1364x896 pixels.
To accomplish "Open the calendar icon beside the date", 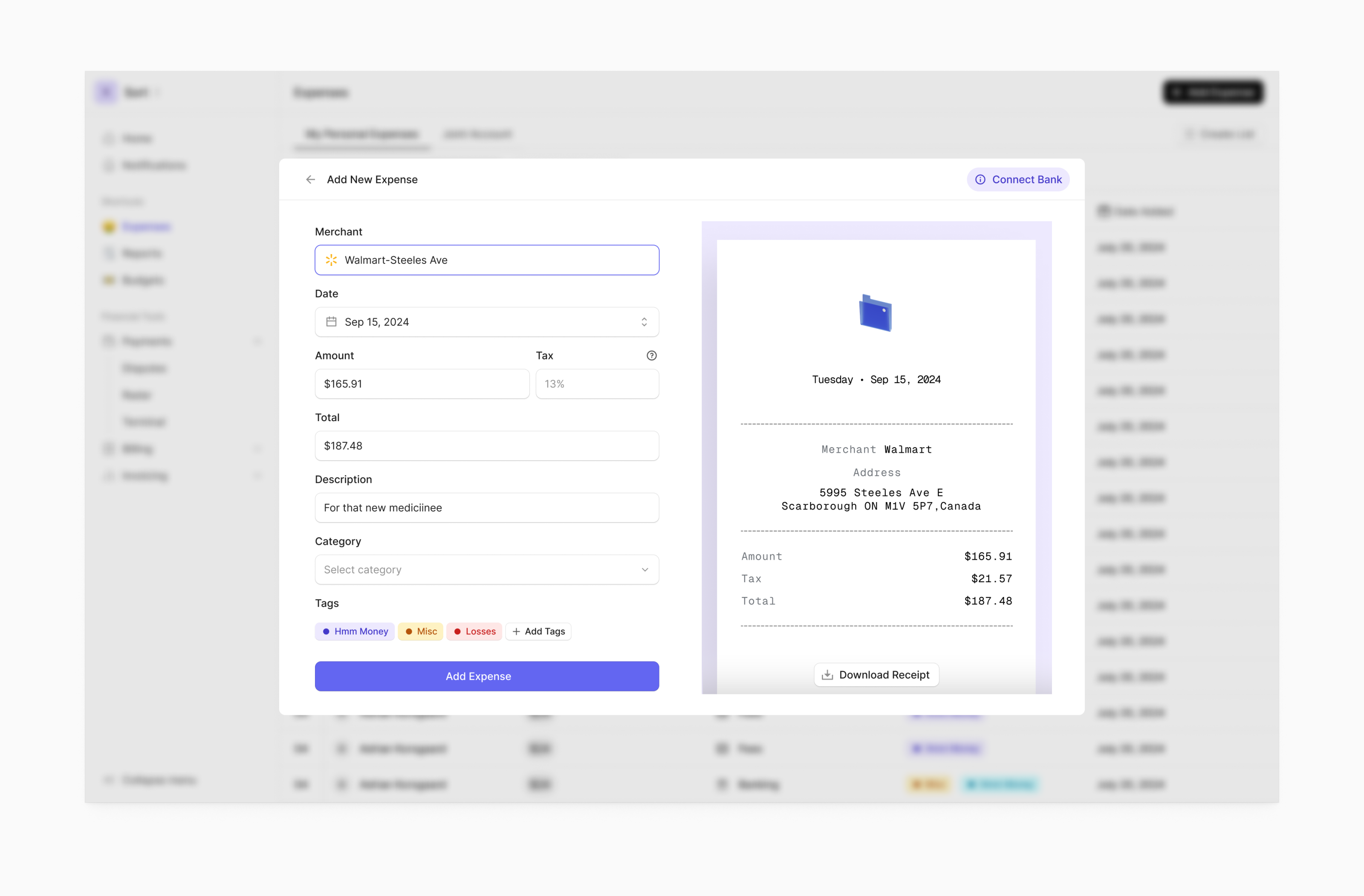I will click(331, 321).
